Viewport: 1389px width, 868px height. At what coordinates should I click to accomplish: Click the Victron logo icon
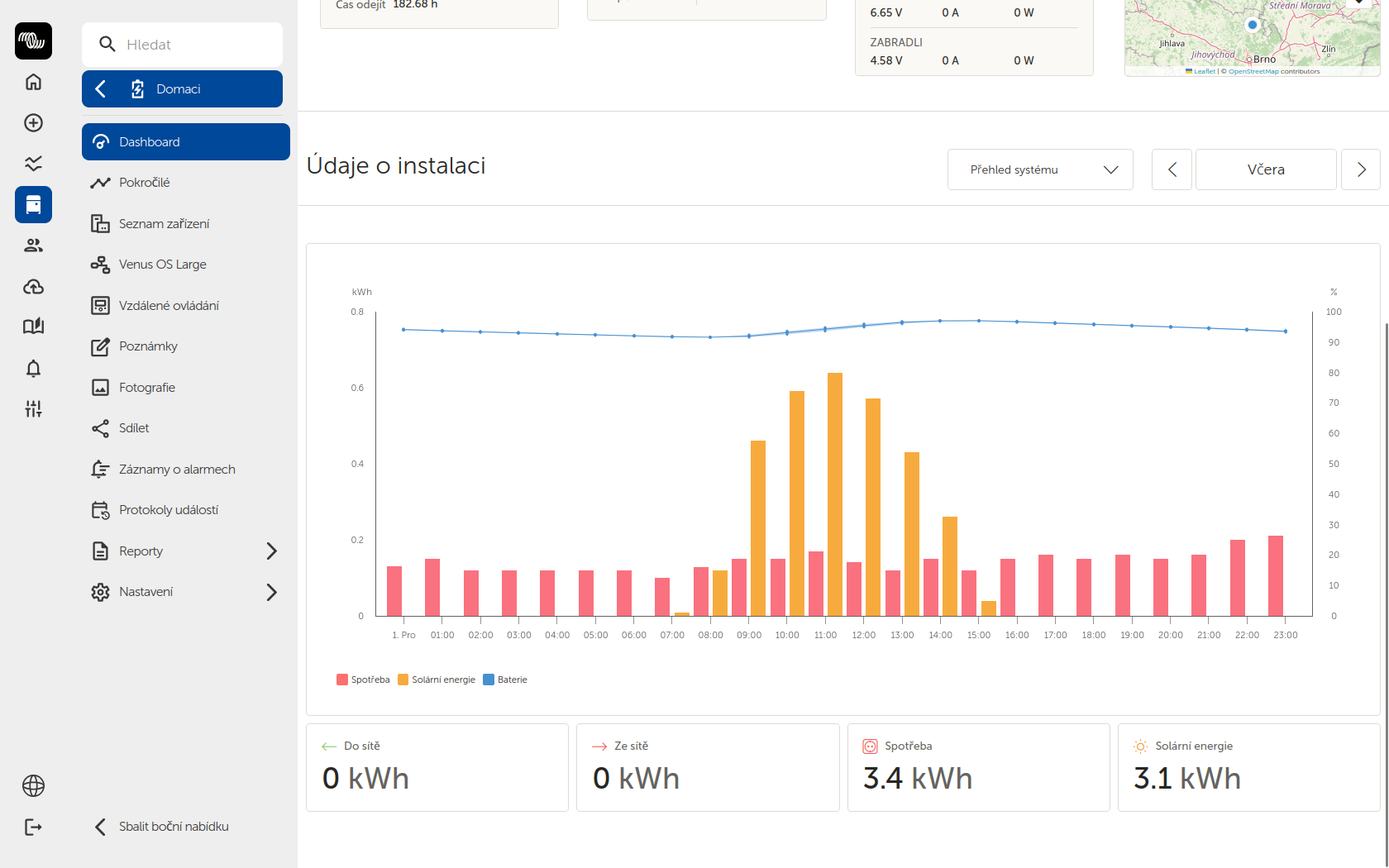point(33,41)
